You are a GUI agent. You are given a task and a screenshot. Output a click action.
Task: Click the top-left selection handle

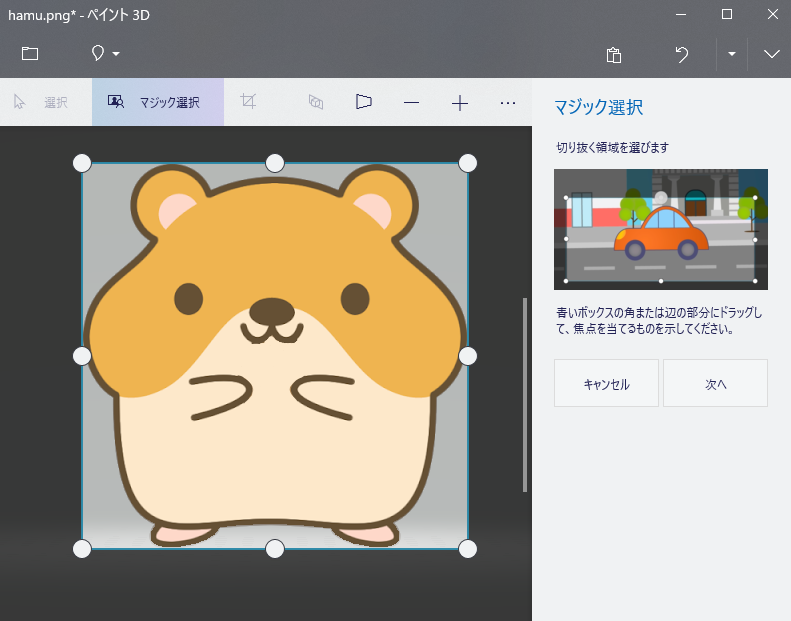(x=82, y=163)
